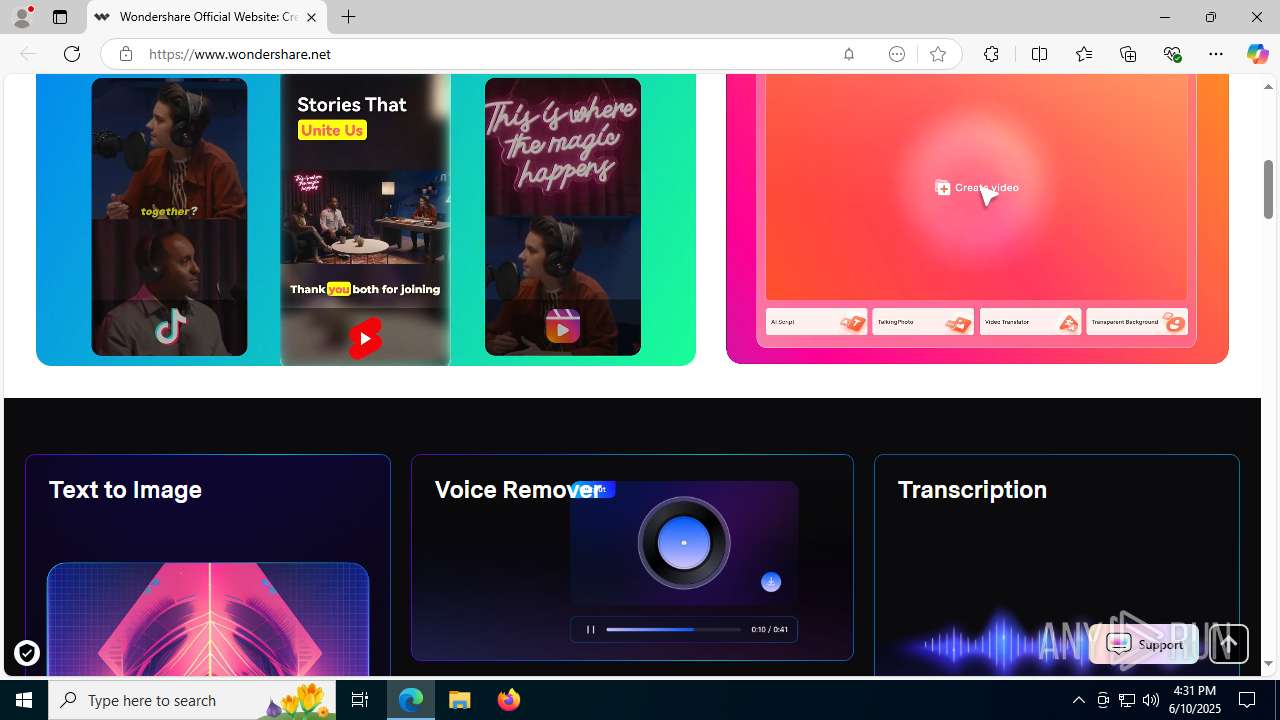
Task: Open the Text to Image card
Action: pyautogui.click(x=208, y=565)
